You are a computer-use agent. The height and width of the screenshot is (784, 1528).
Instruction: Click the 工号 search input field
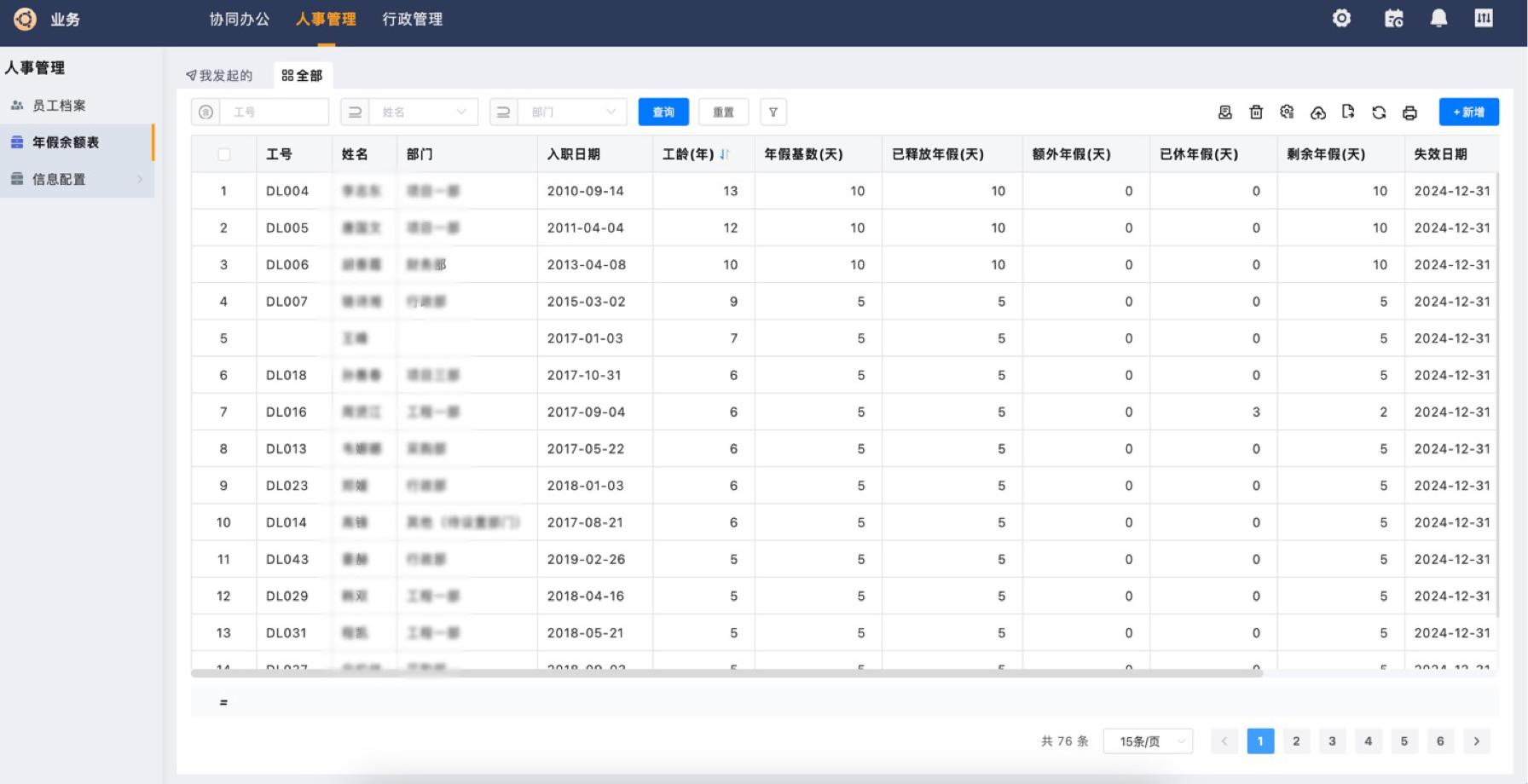coord(274,112)
